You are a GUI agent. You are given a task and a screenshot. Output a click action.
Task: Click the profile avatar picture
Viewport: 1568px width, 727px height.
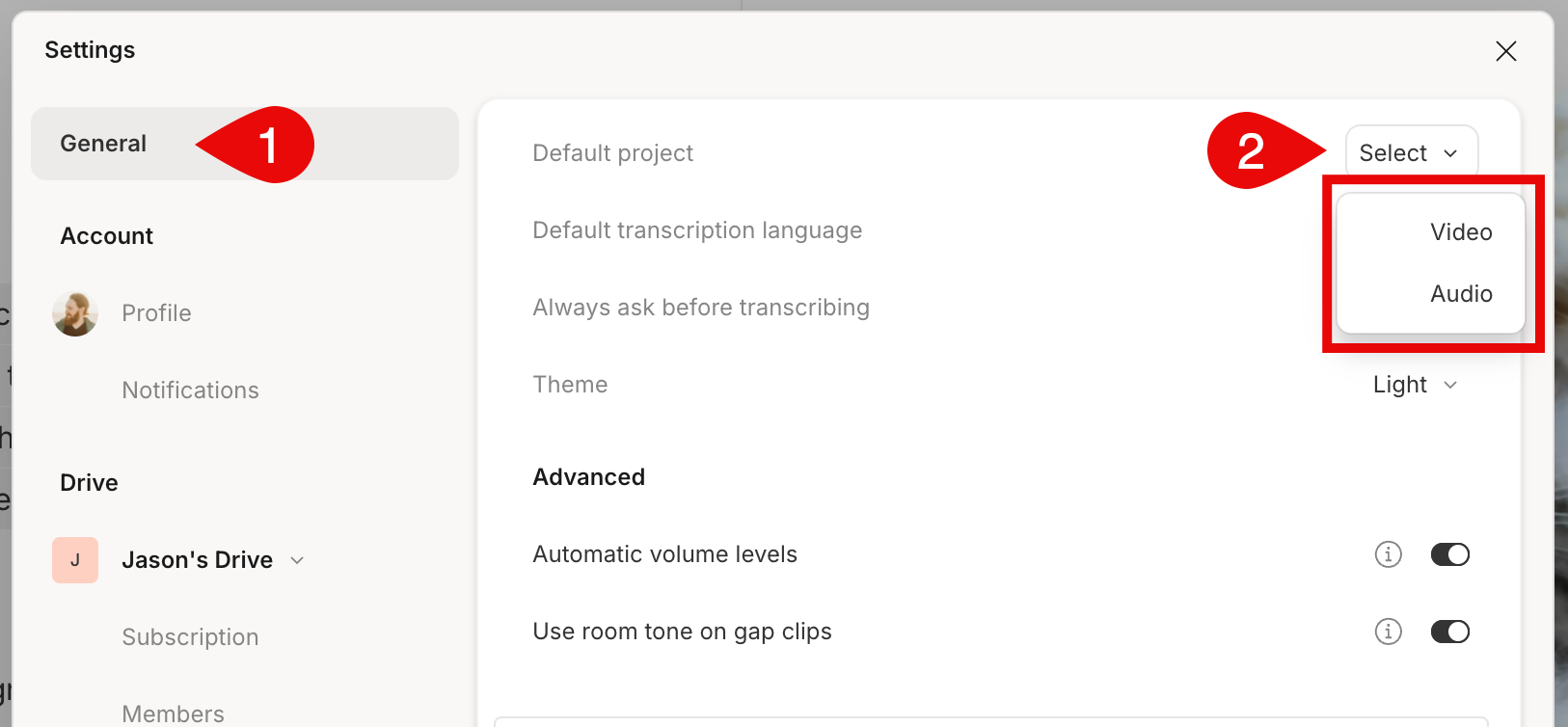pyautogui.click(x=75, y=313)
